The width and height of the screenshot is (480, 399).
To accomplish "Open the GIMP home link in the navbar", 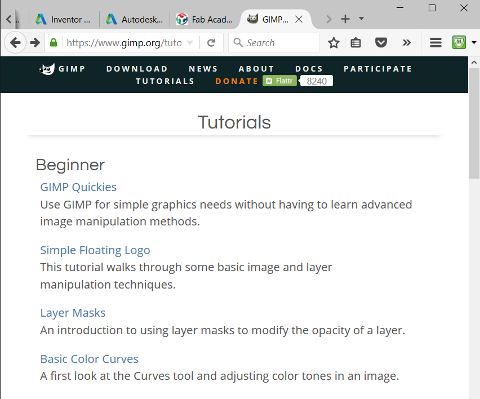I will click(x=72, y=69).
